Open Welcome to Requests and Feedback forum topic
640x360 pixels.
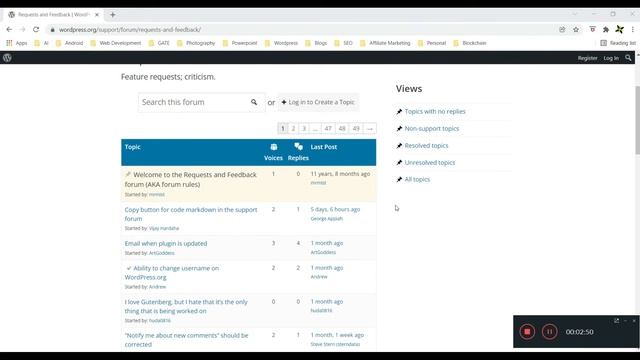pyautogui.click(x=191, y=180)
